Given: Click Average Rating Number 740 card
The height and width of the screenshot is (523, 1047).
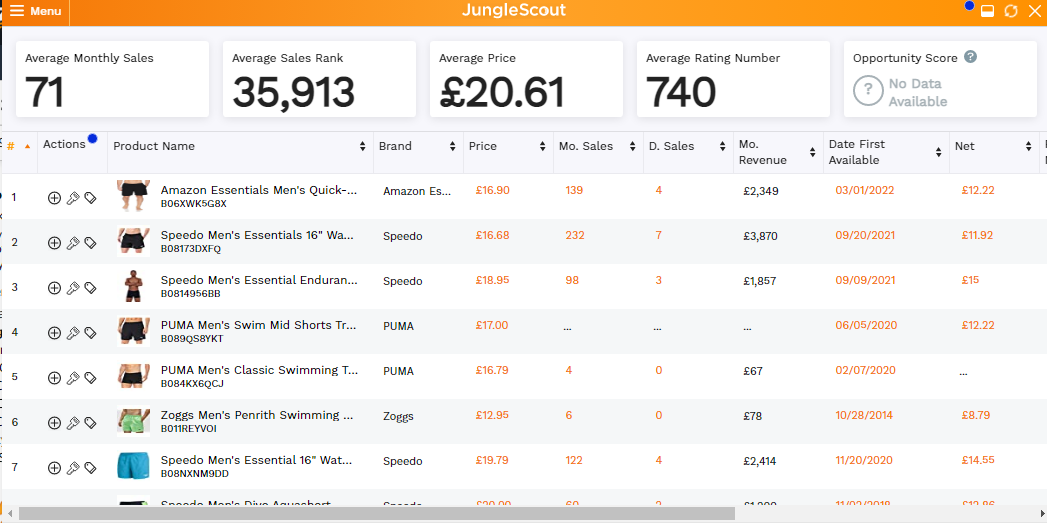Looking at the screenshot, I should pos(733,79).
